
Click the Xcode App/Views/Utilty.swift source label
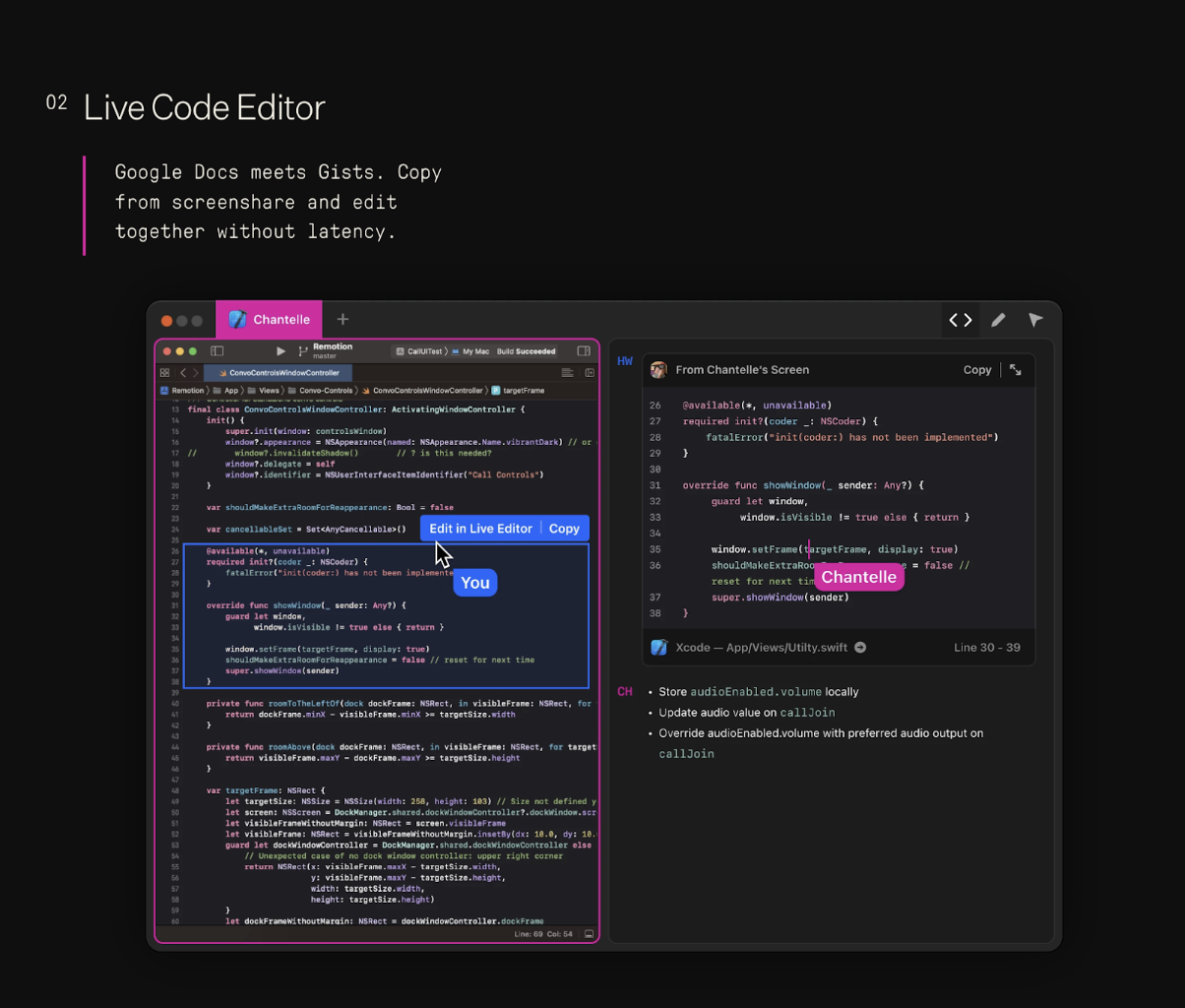coord(761,648)
